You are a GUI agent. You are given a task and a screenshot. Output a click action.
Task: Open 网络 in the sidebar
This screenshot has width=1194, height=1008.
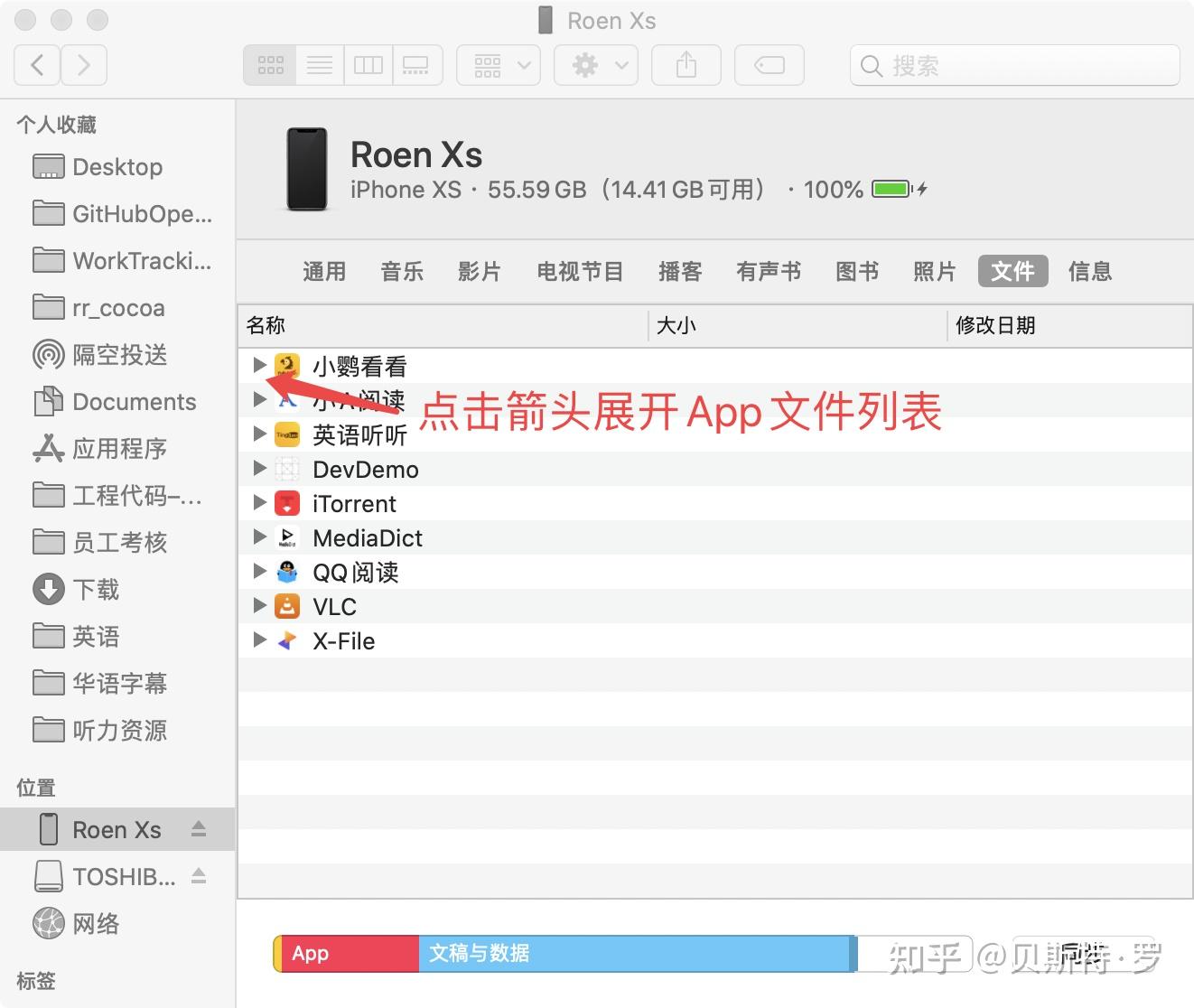click(x=117, y=923)
